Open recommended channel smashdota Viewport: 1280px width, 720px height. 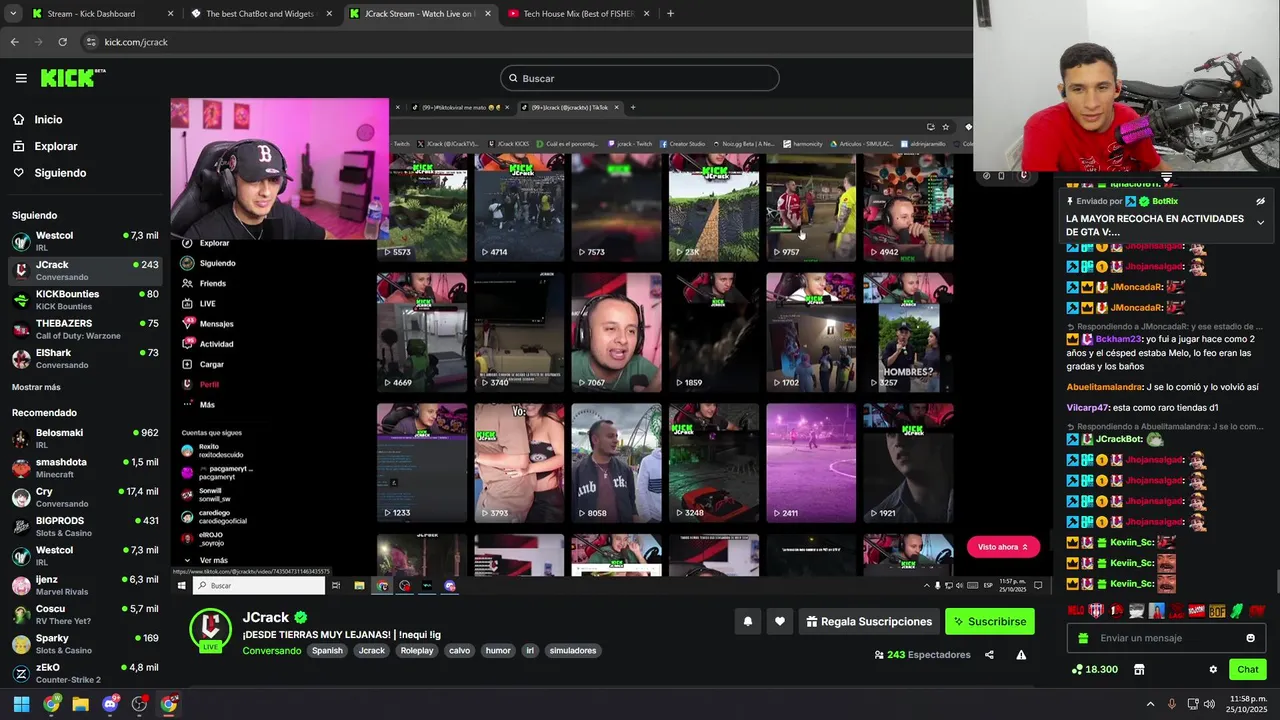(85, 467)
